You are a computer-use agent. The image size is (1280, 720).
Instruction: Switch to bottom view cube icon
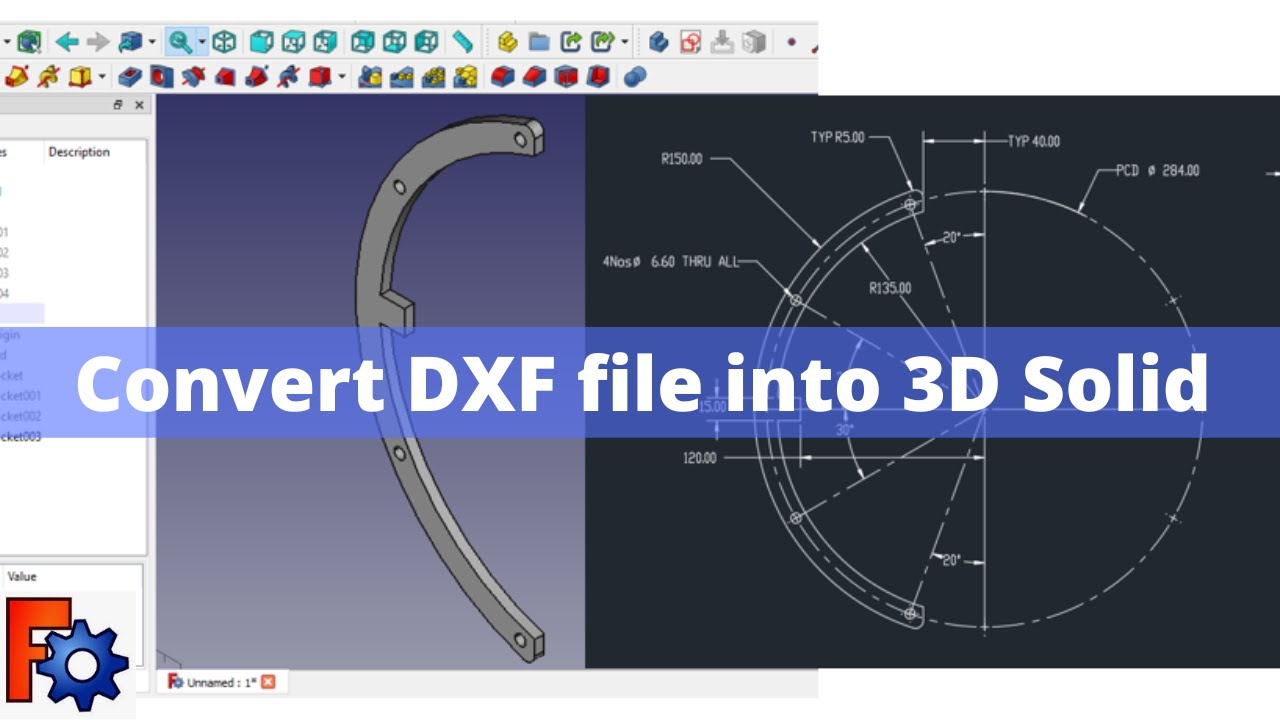tap(394, 42)
